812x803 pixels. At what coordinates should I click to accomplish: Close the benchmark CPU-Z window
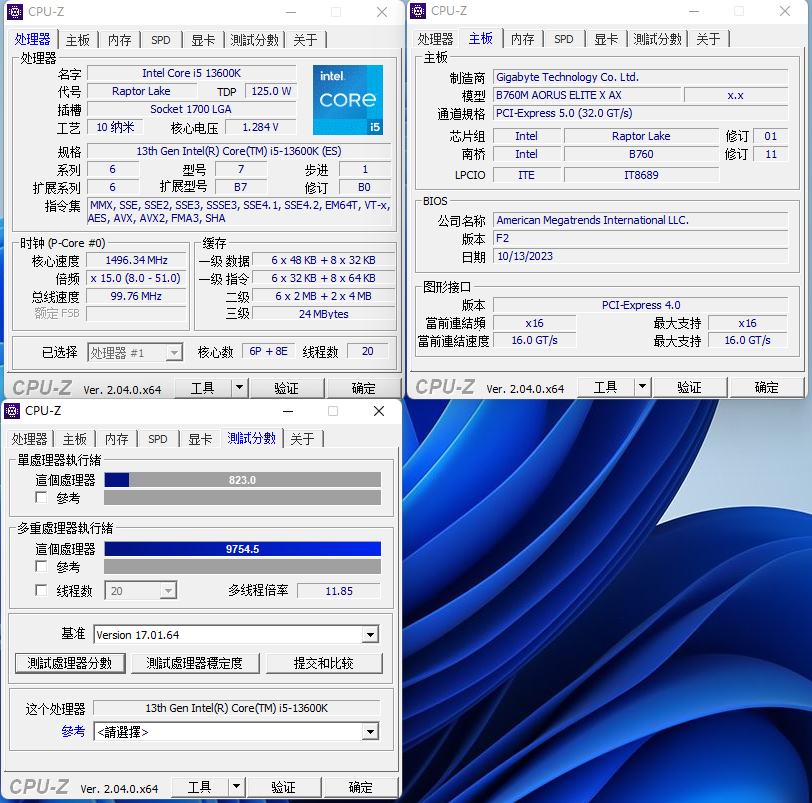click(379, 411)
